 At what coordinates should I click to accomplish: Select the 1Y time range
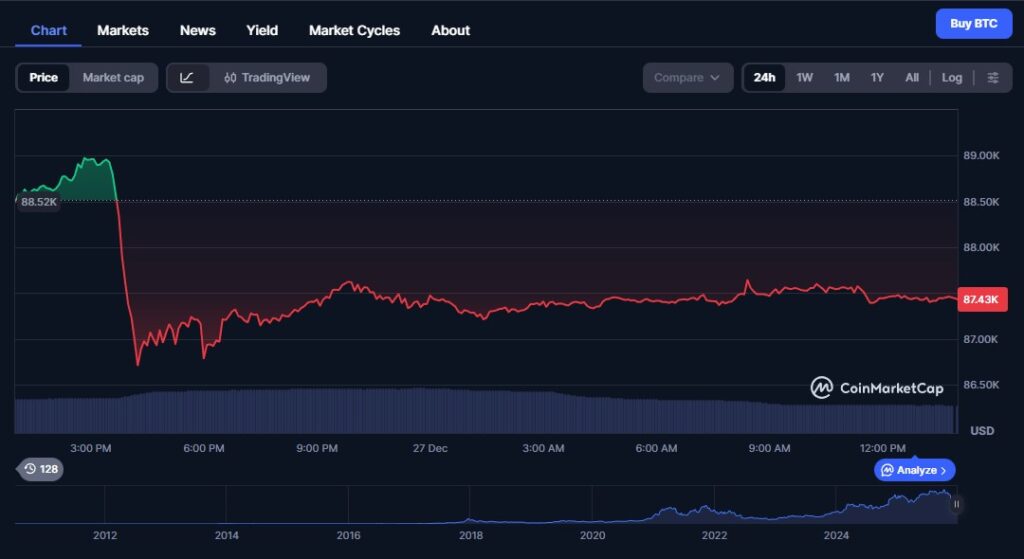[x=877, y=78]
